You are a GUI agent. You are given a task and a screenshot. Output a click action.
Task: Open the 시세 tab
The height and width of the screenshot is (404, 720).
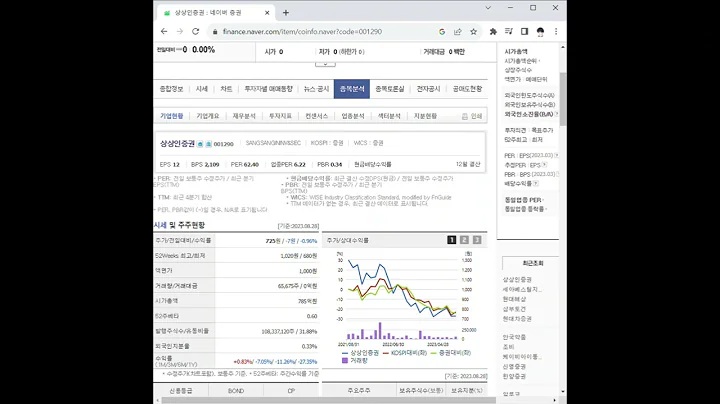pos(202,89)
